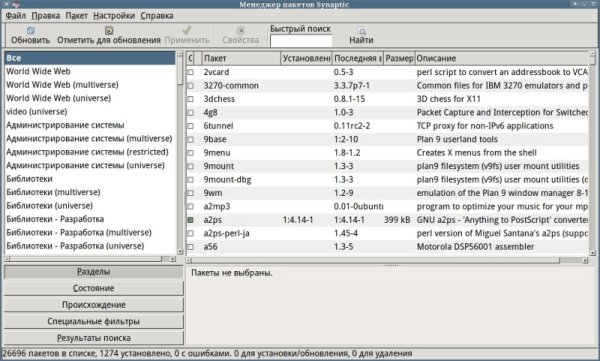This screenshot has height=361, width=600.
Task: Toggle status checkbox for 3270-common package
Action: (x=191, y=85)
